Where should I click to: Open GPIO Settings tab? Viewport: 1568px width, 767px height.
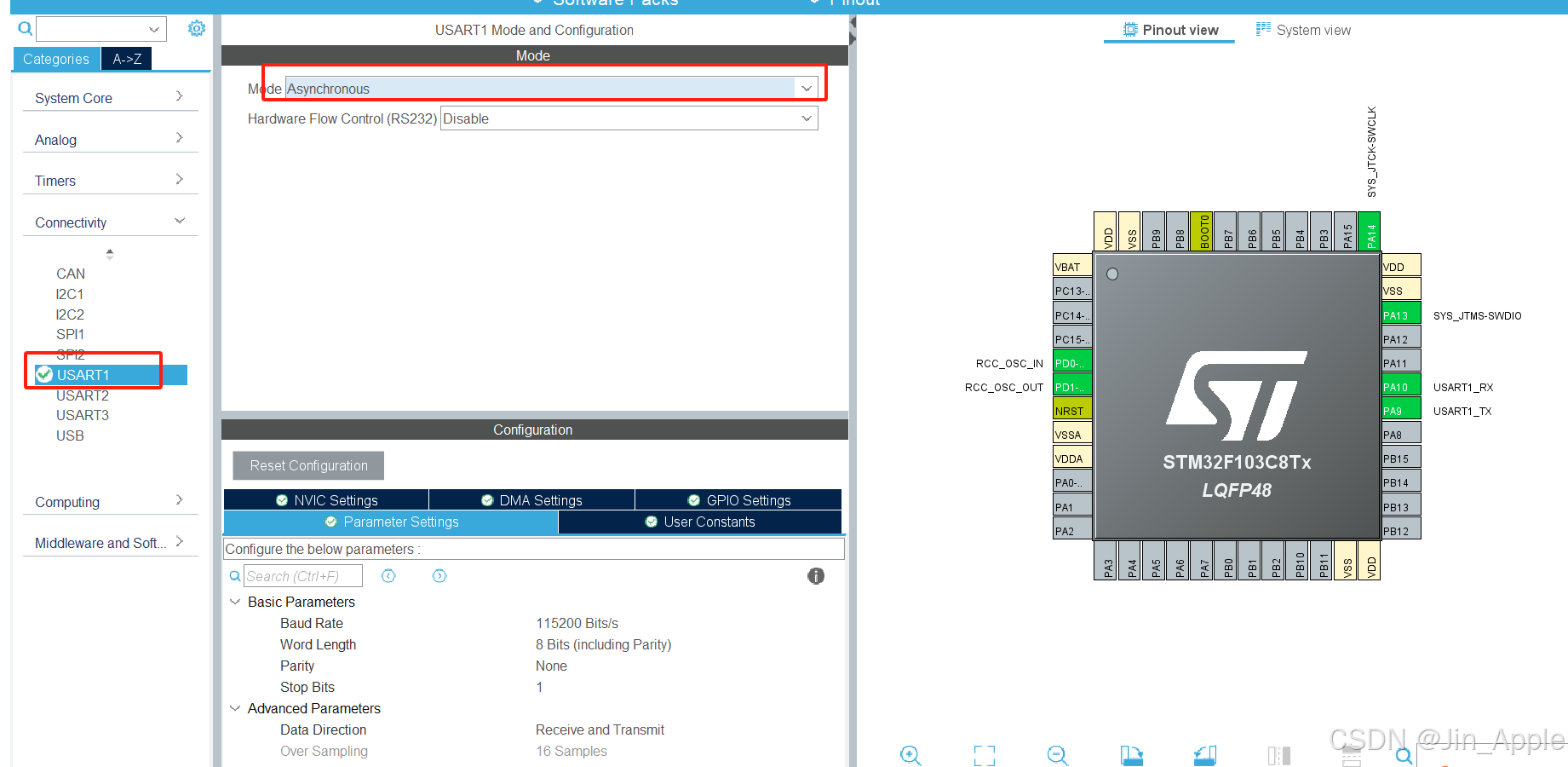[x=738, y=500]
